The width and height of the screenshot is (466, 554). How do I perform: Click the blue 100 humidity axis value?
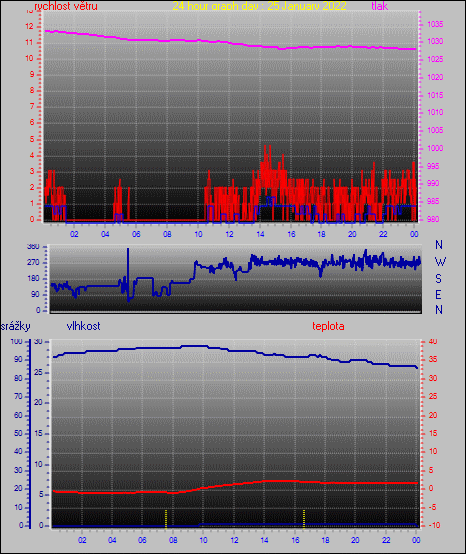click(x=16, y=341)
